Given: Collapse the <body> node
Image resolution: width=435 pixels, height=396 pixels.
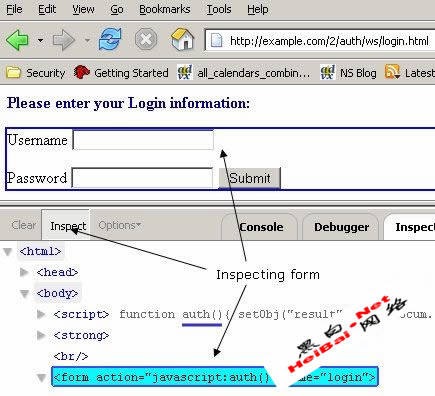Looking at the screenshot, I should 24,294.
